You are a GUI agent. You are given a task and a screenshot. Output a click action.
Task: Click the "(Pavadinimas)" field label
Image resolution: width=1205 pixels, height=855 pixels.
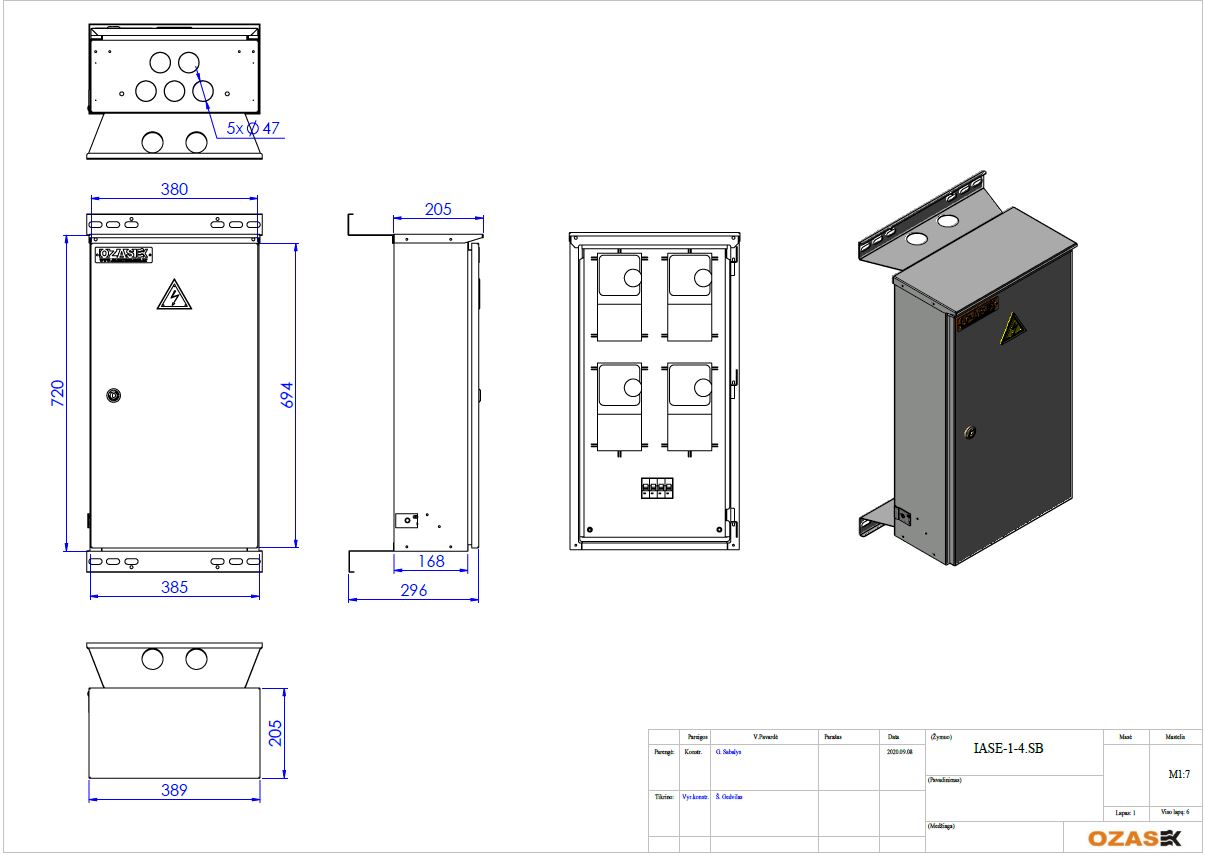coord(946,780)
